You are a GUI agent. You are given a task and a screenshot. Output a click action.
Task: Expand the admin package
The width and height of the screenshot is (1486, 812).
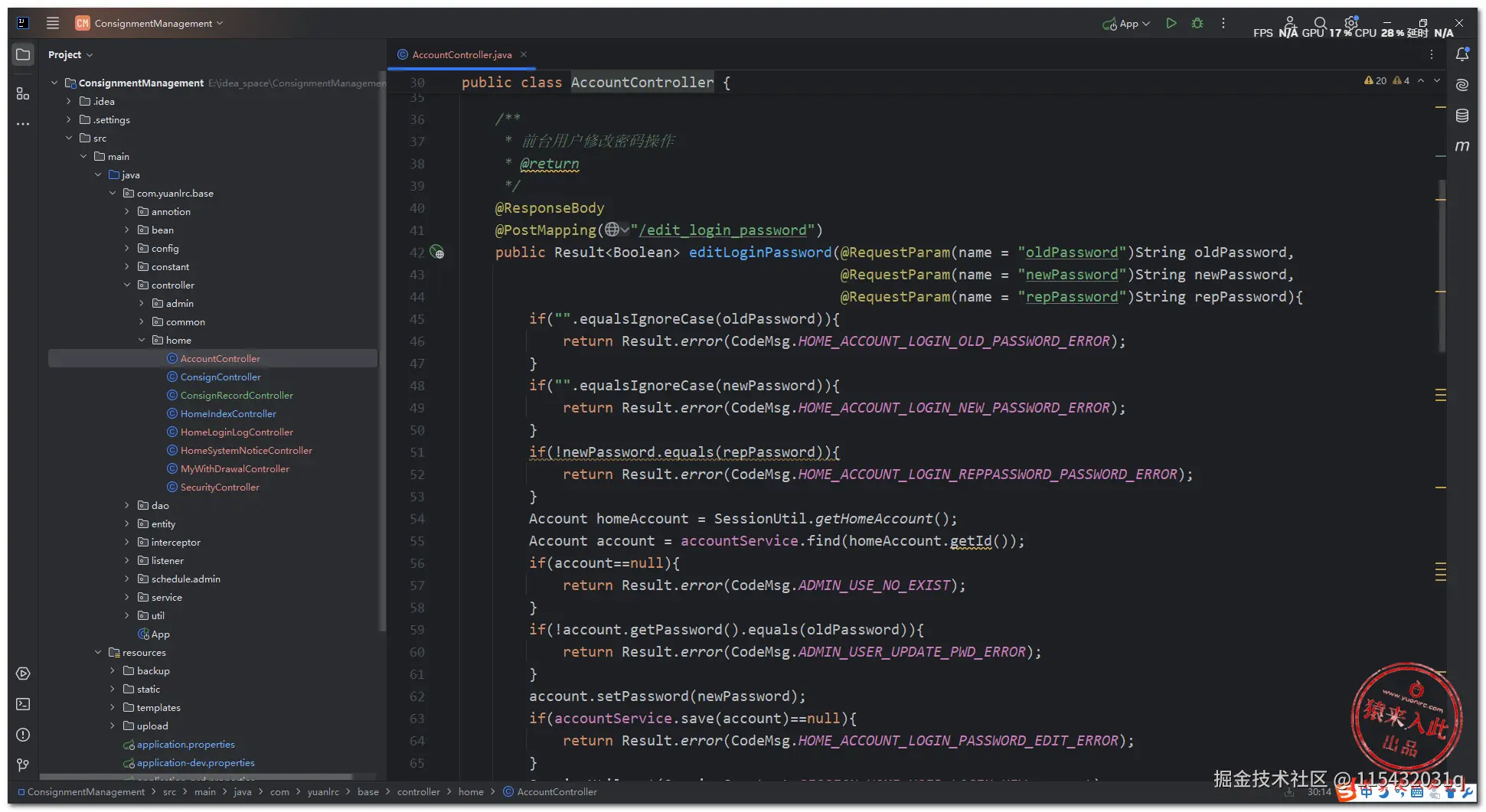click(x=142, y=303)
